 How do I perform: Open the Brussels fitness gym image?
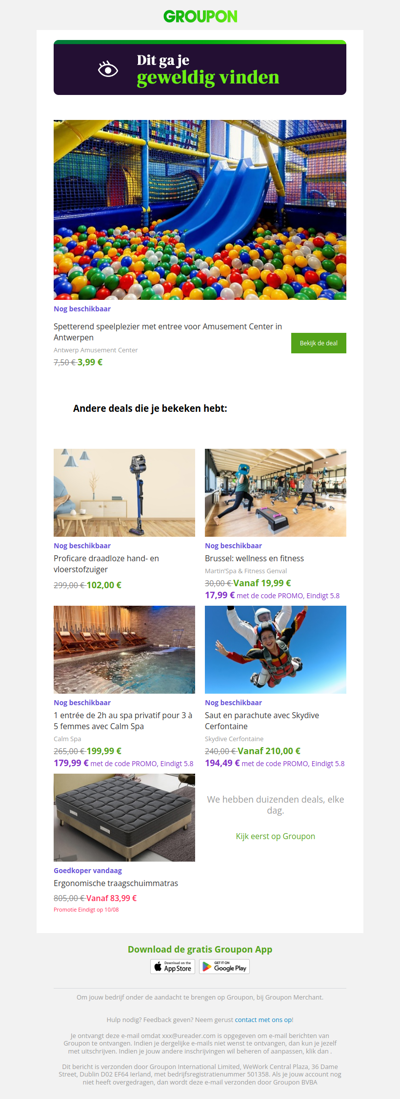[275, 493]
